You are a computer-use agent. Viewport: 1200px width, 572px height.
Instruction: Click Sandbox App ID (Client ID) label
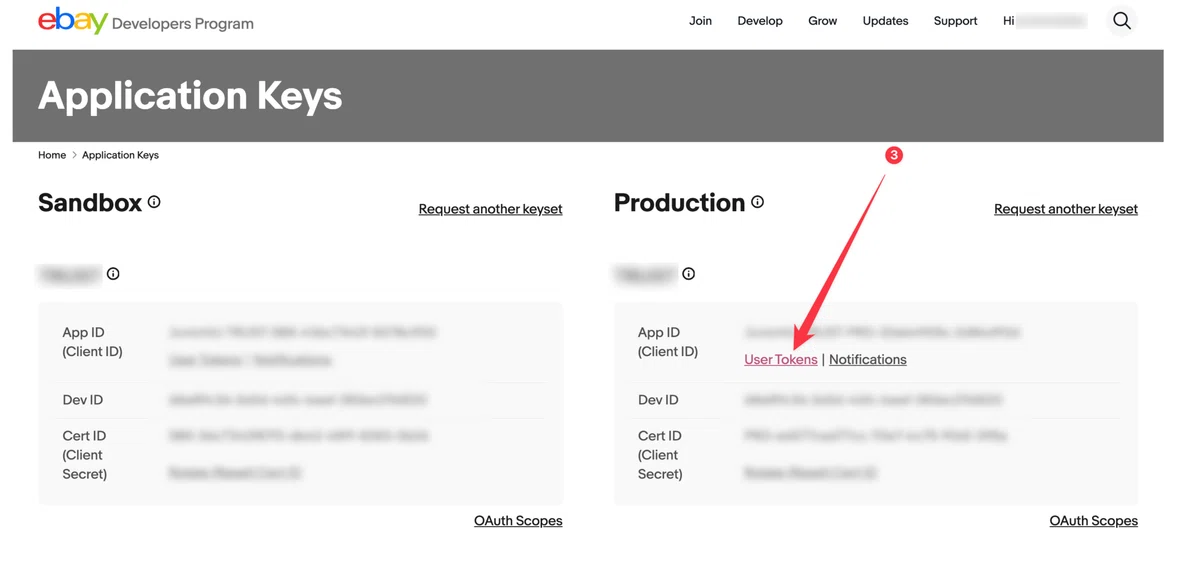(92, 342)
